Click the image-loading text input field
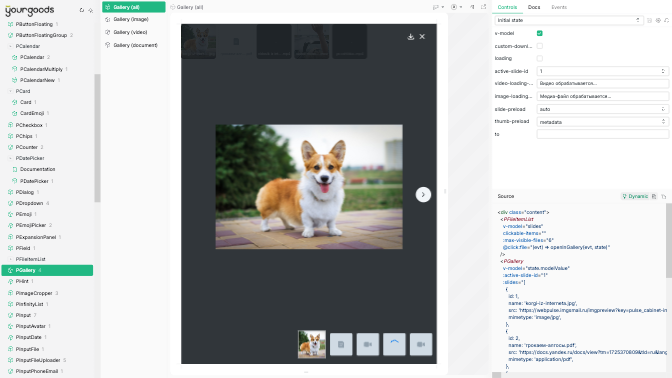The height and width of the screenshot is (378, 672). (x=603, y=96)
